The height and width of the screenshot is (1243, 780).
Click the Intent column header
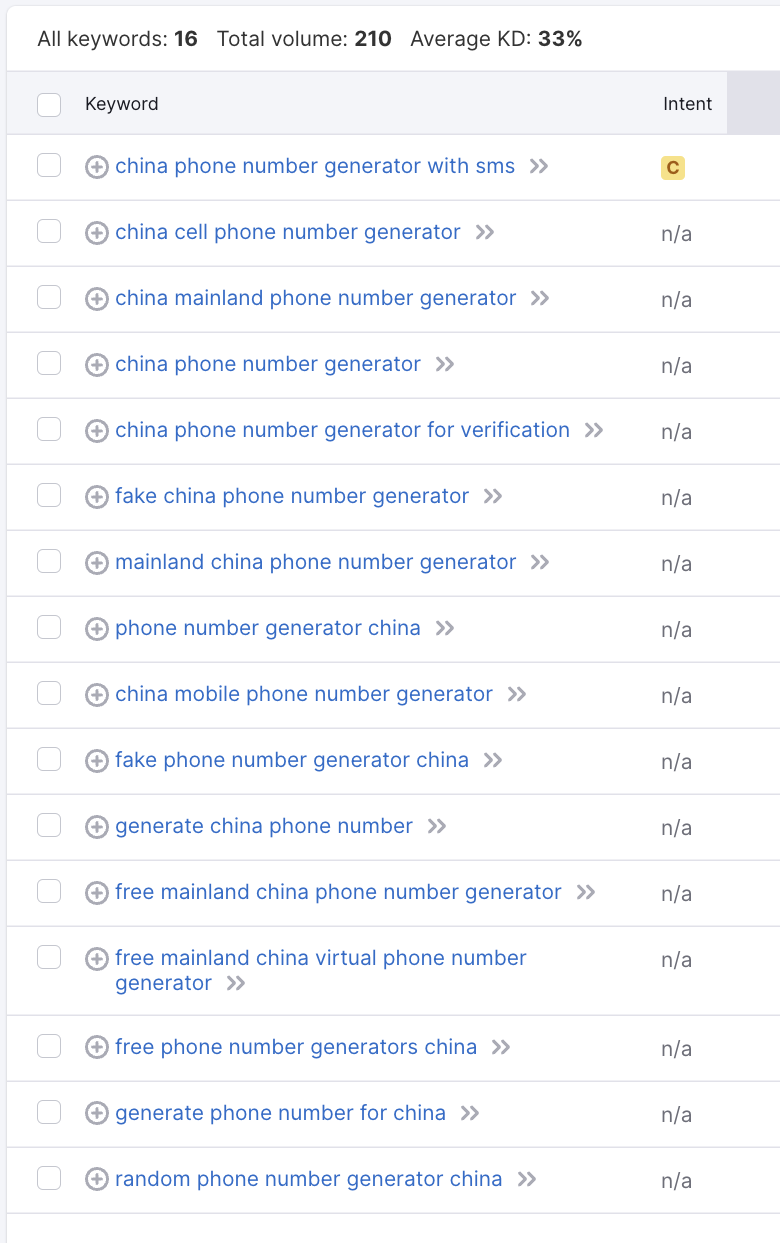coord(688,103)
